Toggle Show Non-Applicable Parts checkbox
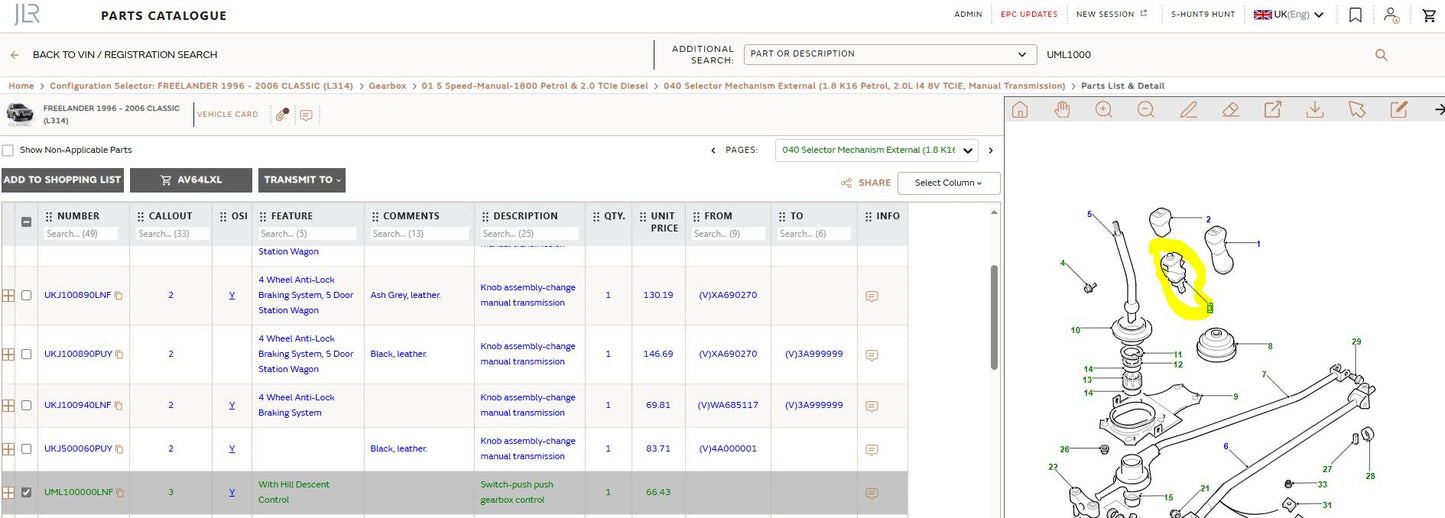The height and width of the screenshot is (518, 1445). point(8,150)
